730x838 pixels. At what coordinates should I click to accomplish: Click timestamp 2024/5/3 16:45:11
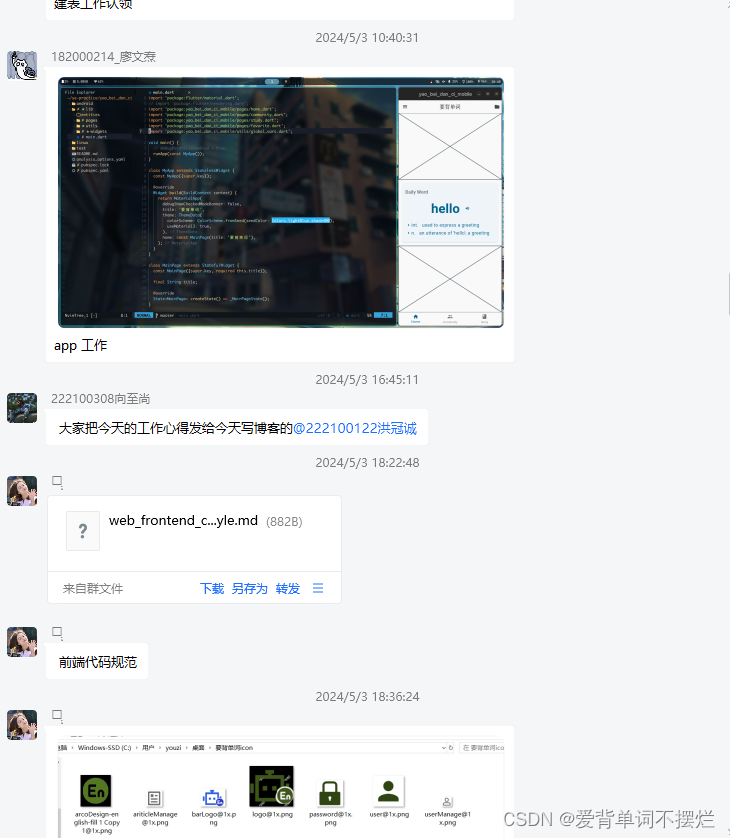click(x=367, y=380)
